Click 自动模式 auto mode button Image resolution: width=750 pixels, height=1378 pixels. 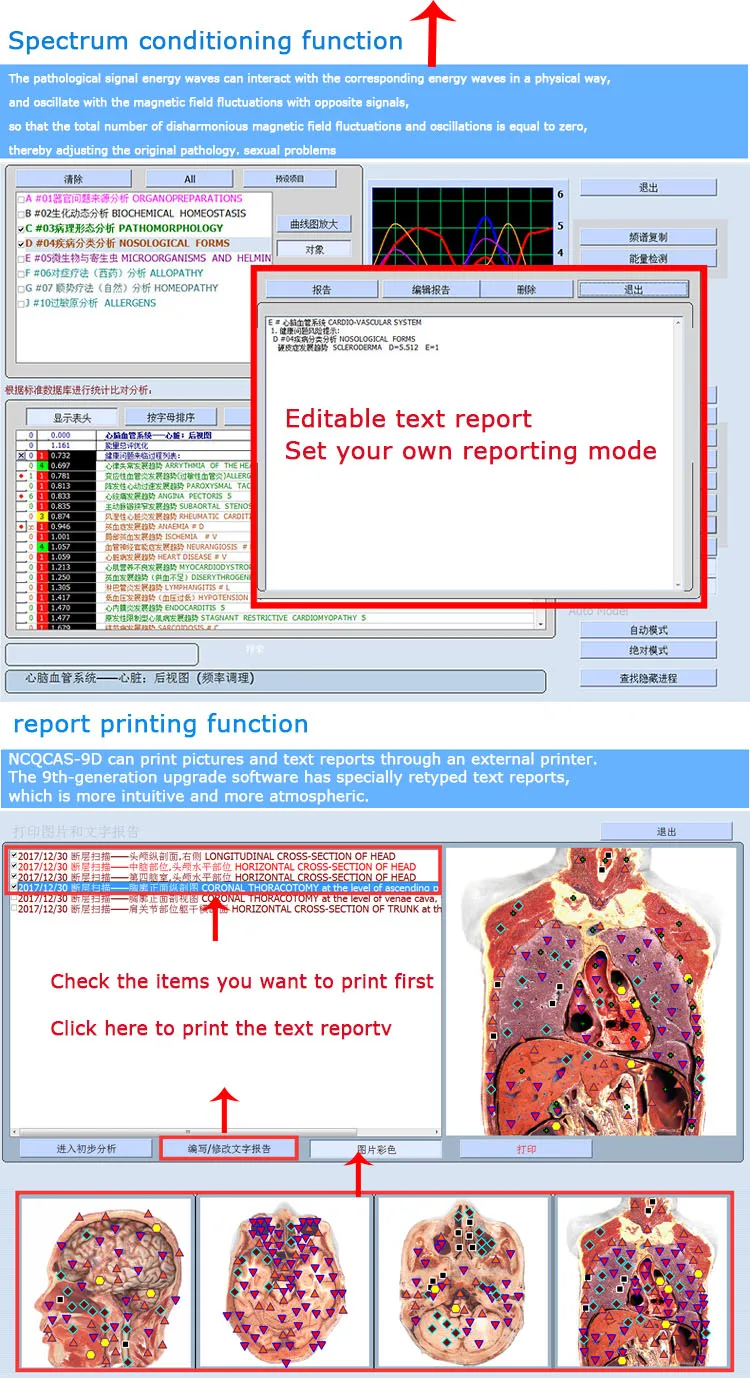click(x=648, y=630)
